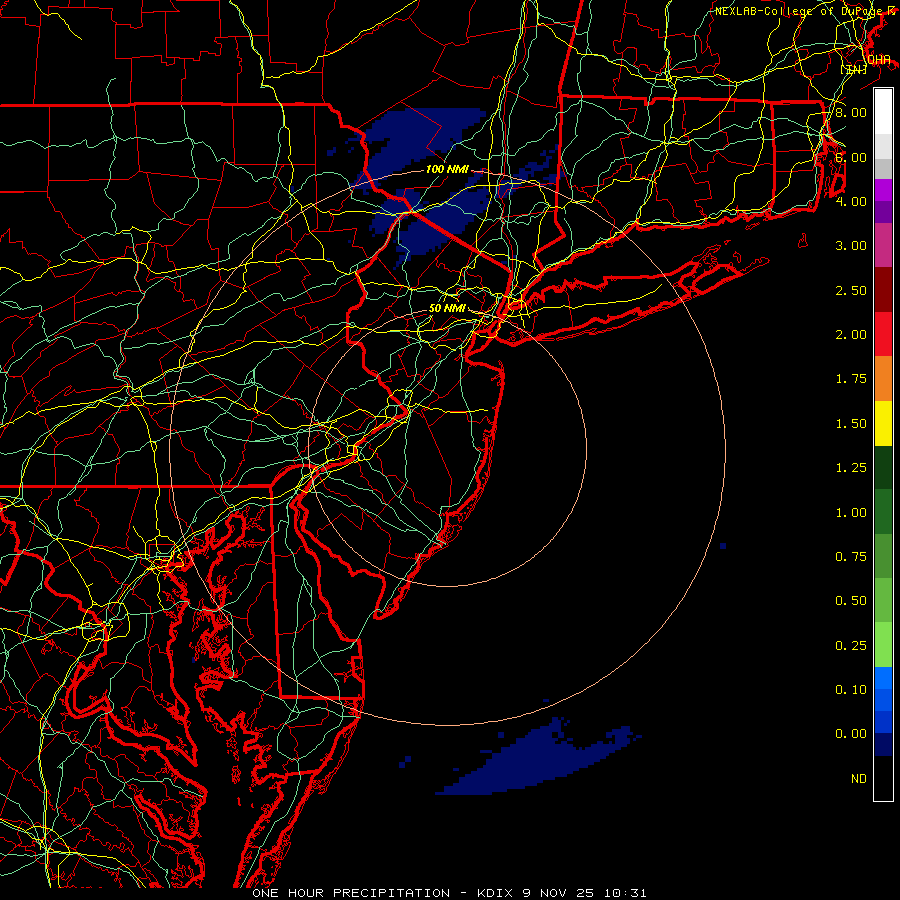
Task: Click the "6.00" legend value
Action: (x=851, y=157)
